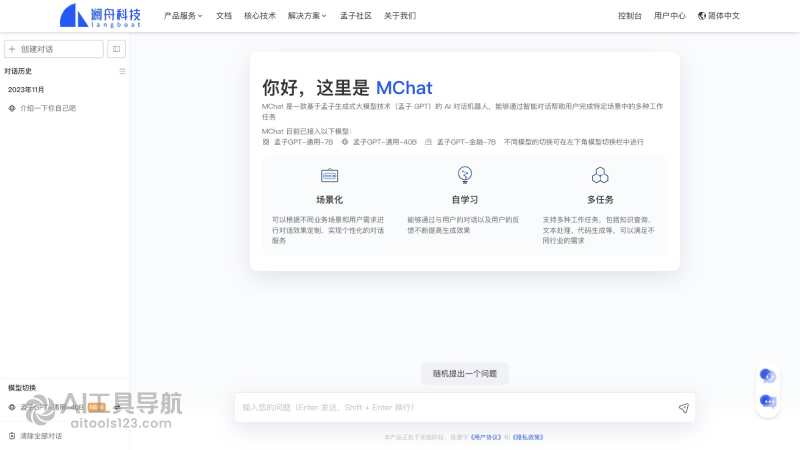Screen dimensions: 800x450
Task: Click the 创建对话 button
Action: tap(54, 49)
